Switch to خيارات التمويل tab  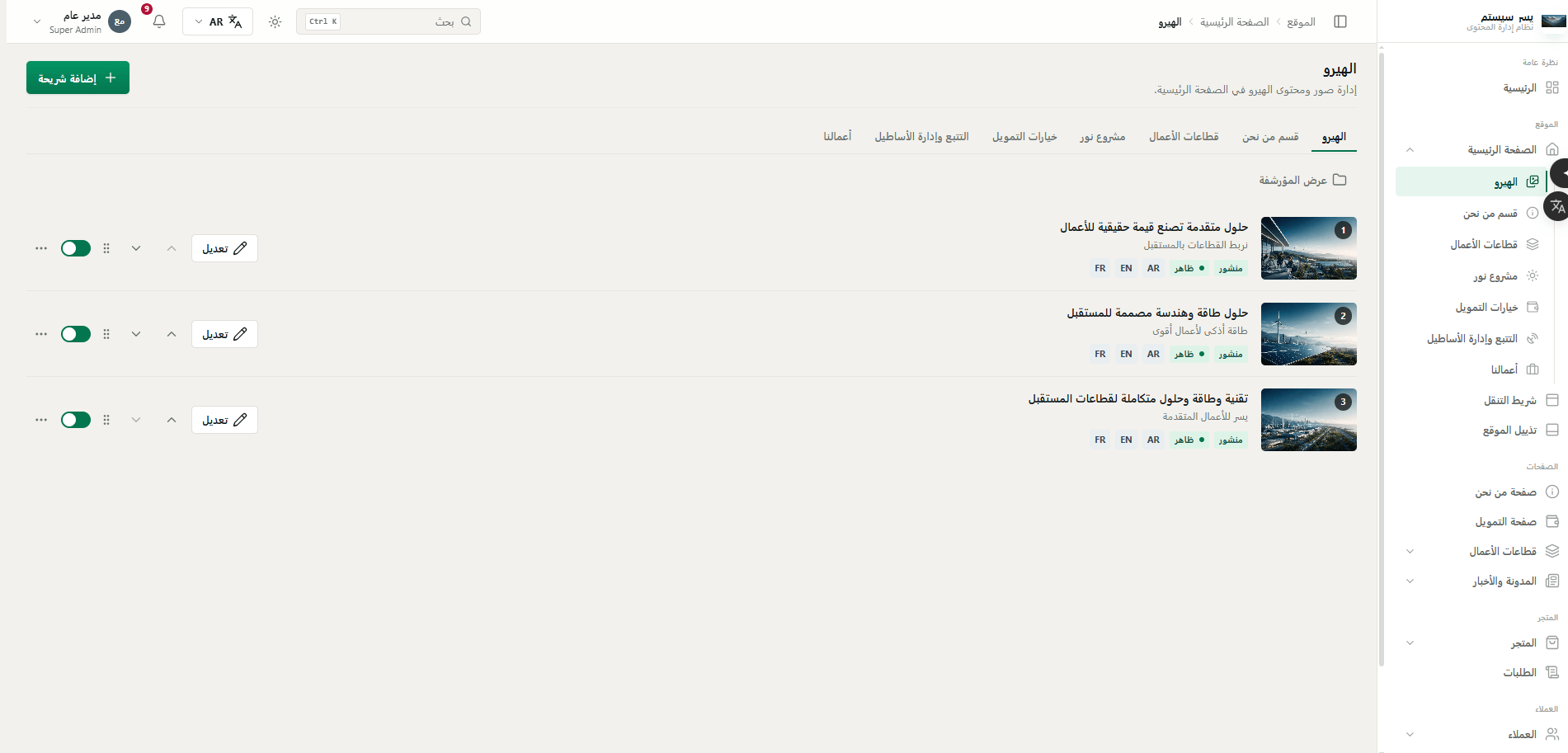[1024, 136]
